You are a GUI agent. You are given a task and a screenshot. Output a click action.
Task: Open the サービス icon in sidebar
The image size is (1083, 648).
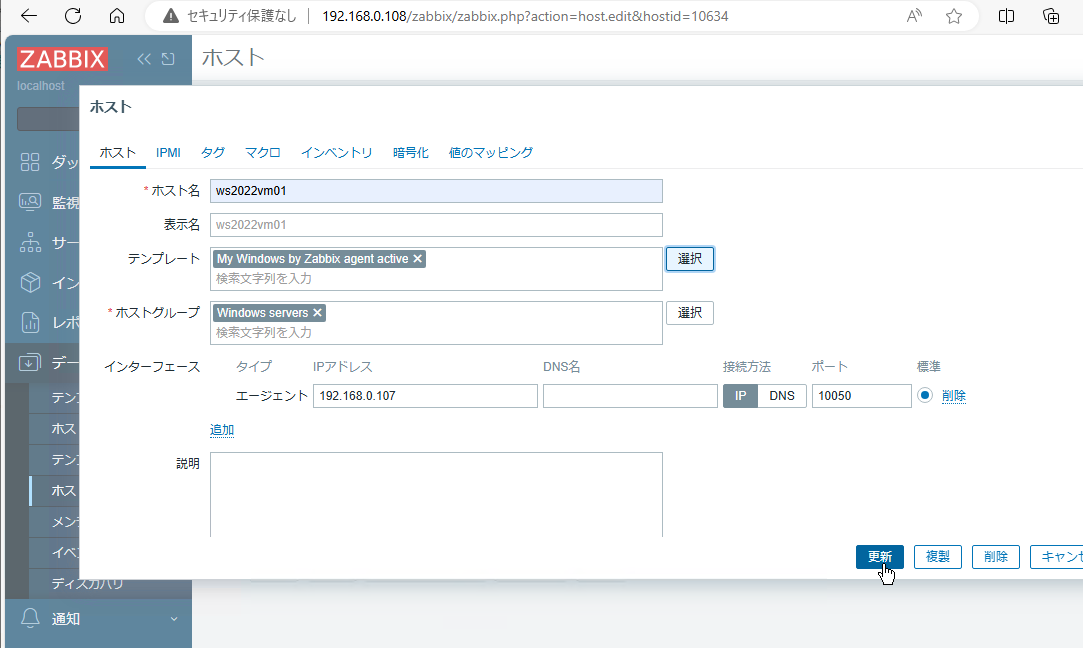coord(31,242)
